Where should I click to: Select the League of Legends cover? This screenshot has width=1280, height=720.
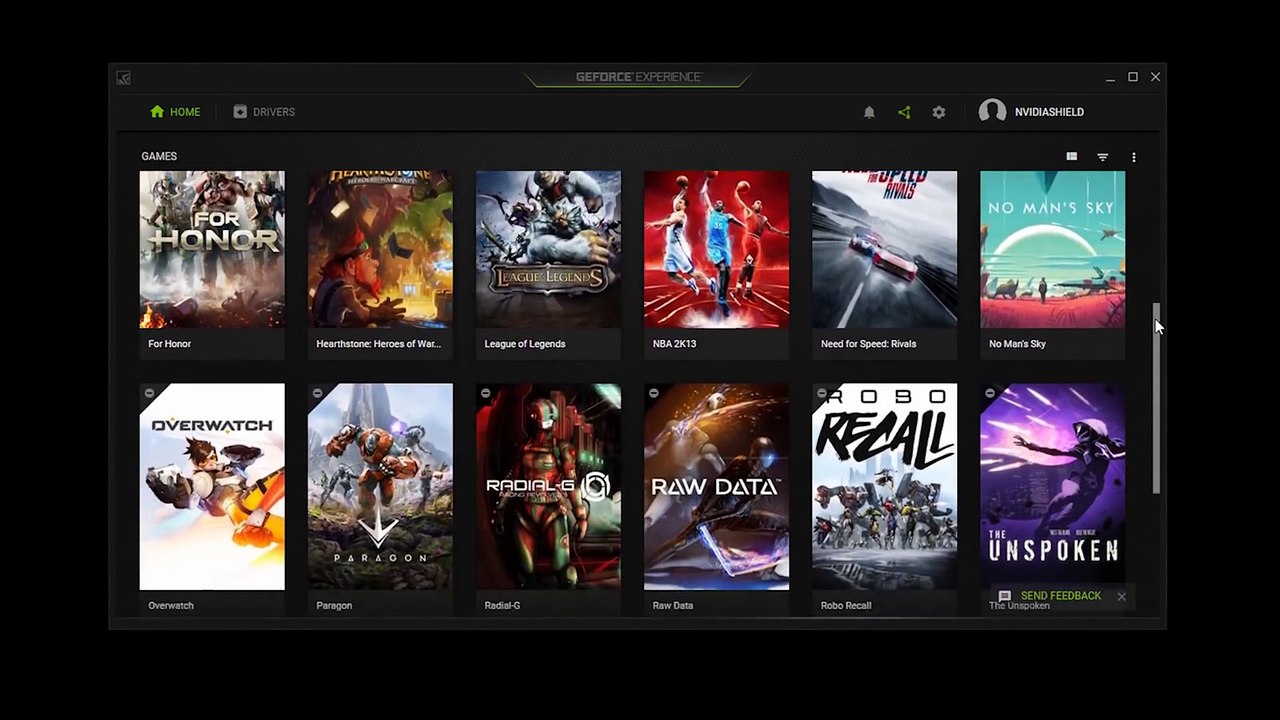[x=548, y=249]
